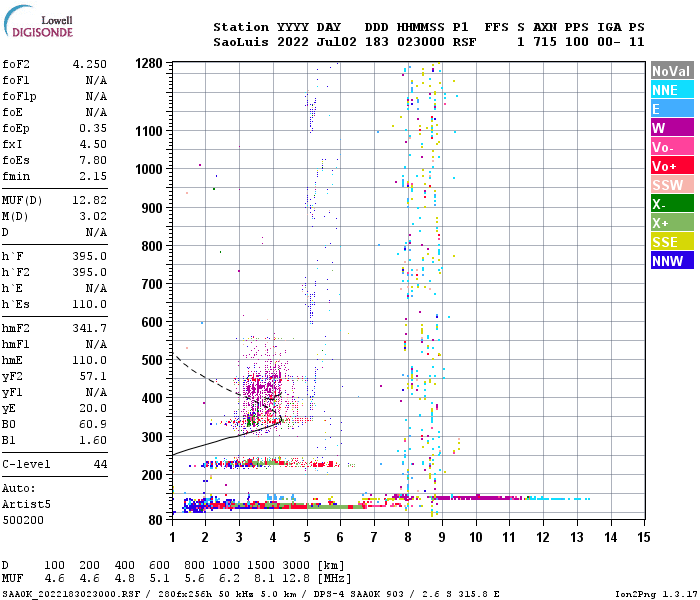Click the magenta W echo cluster near 400 km
700x600 pixels.
pyautogui.click(x=263, y=388)
